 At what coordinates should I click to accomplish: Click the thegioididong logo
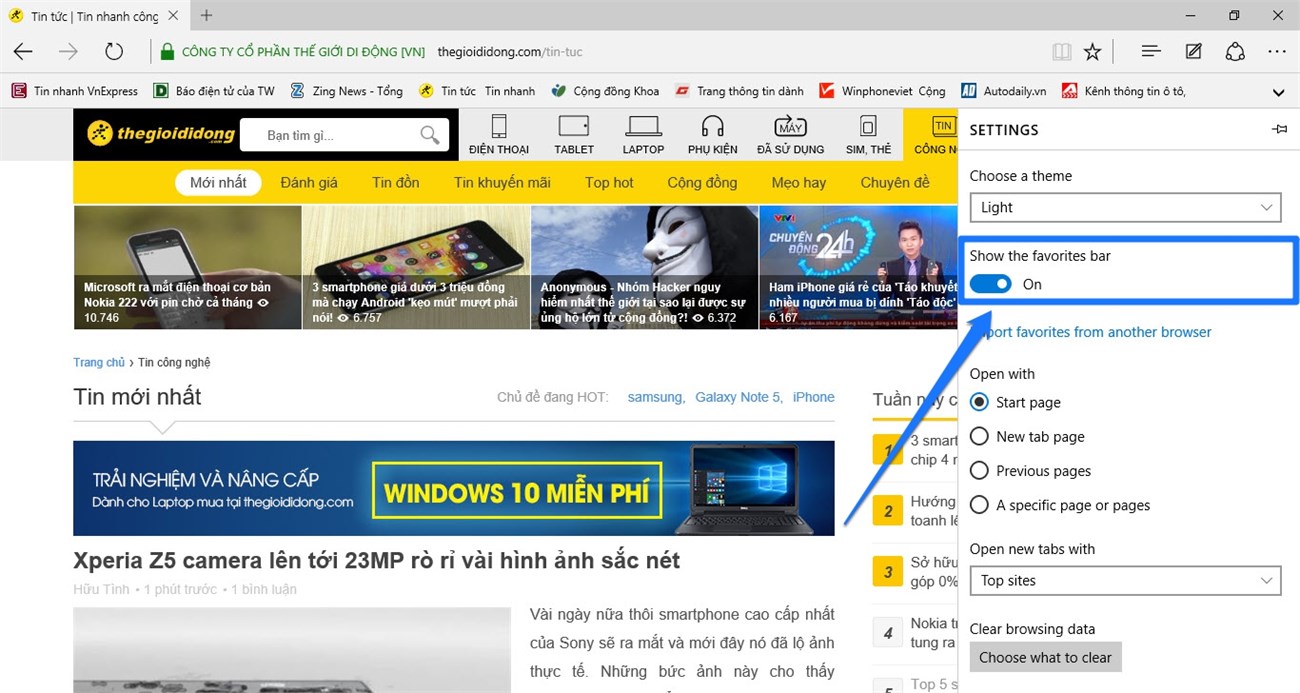tap(161, 133)
